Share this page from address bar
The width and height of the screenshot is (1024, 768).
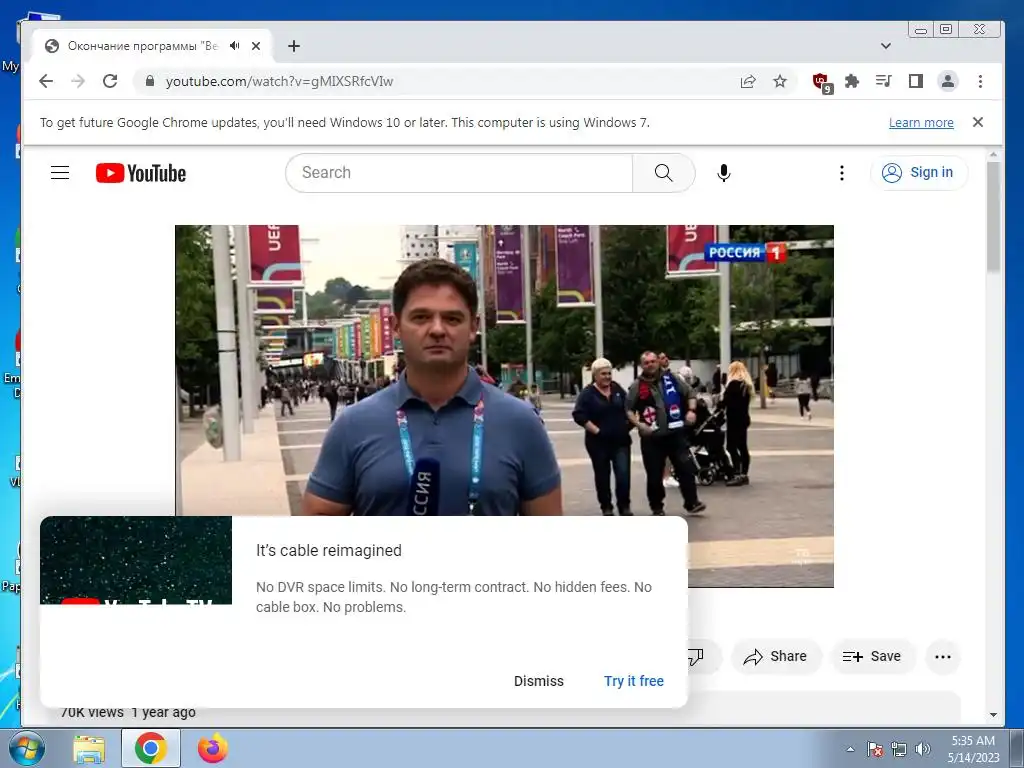pos(748,81)
